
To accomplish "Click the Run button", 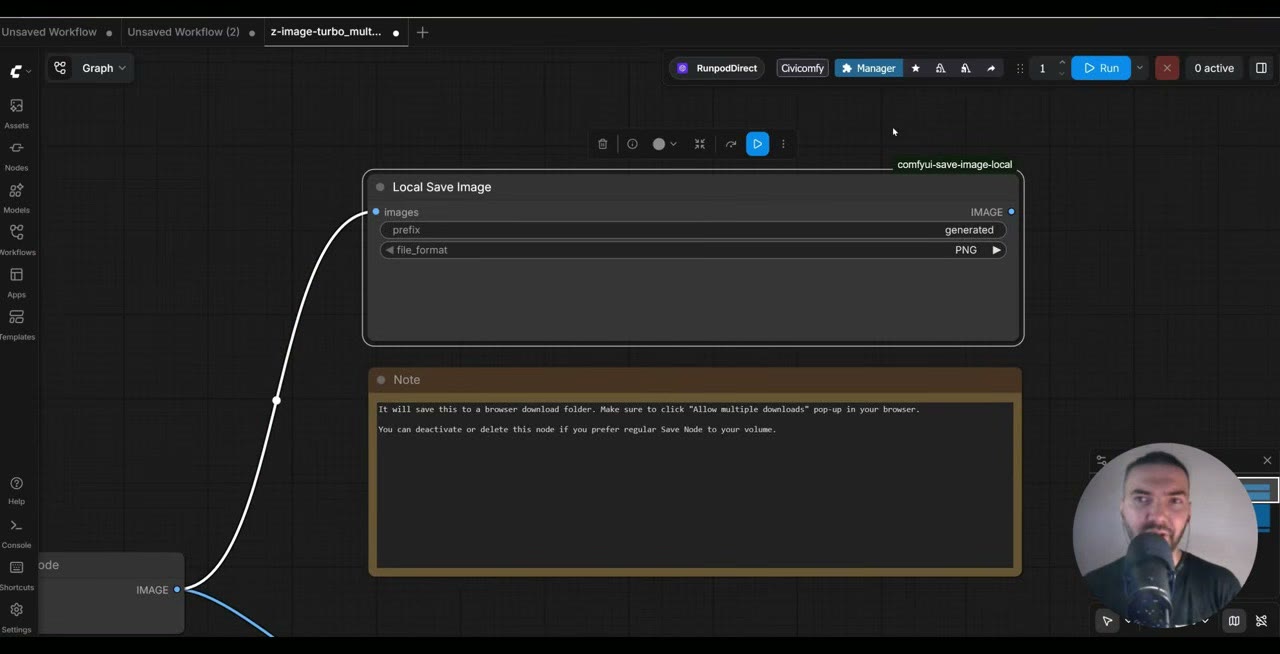I will pyautogui.click(x=1101, y=68).
